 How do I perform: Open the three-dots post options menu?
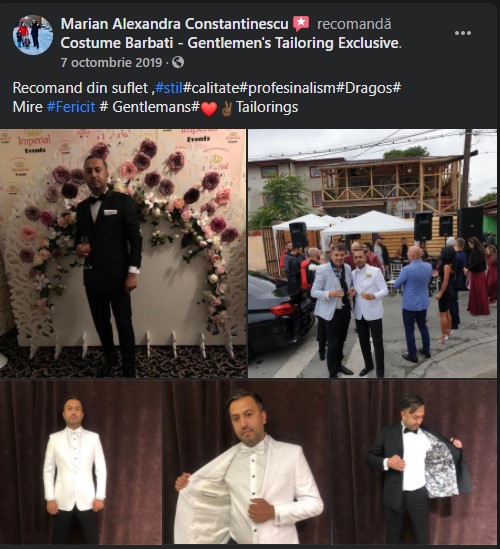pyautogui.click(x=463, y=33)
